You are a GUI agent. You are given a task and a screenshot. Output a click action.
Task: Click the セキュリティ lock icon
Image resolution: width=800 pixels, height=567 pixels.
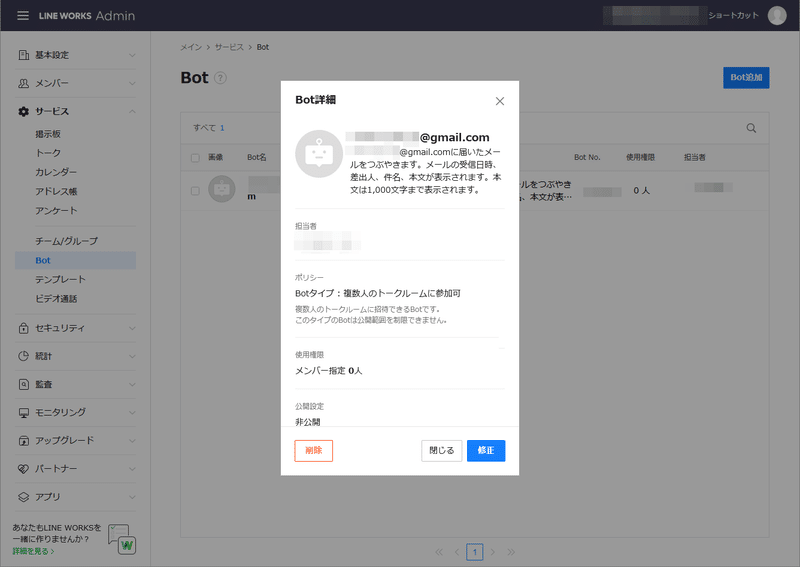point(23,328)
